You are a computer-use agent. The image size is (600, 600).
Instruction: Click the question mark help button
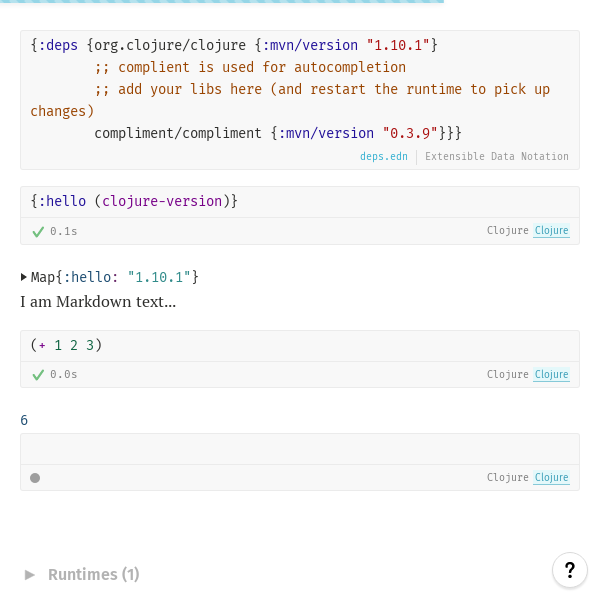[x=569, y=570]
